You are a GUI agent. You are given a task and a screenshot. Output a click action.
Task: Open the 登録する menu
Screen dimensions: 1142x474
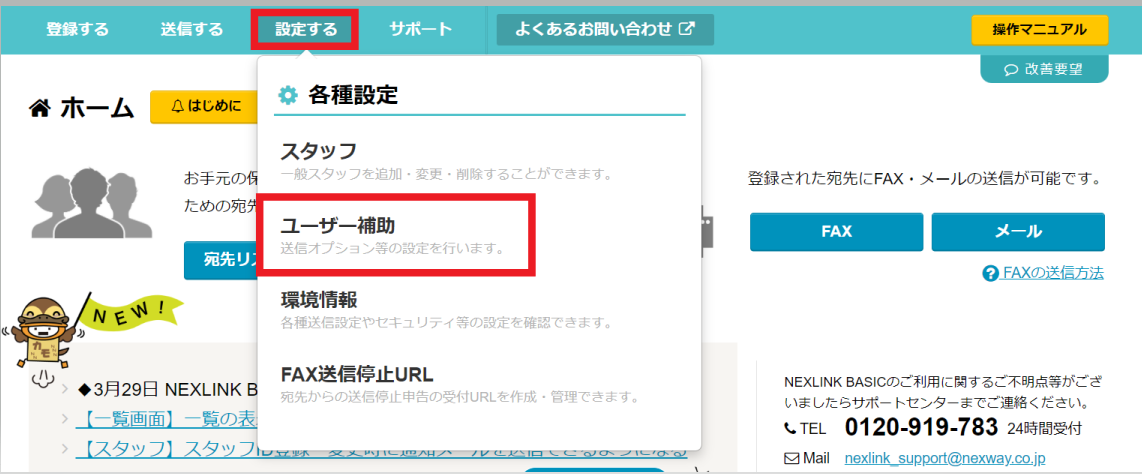point(77,30)
